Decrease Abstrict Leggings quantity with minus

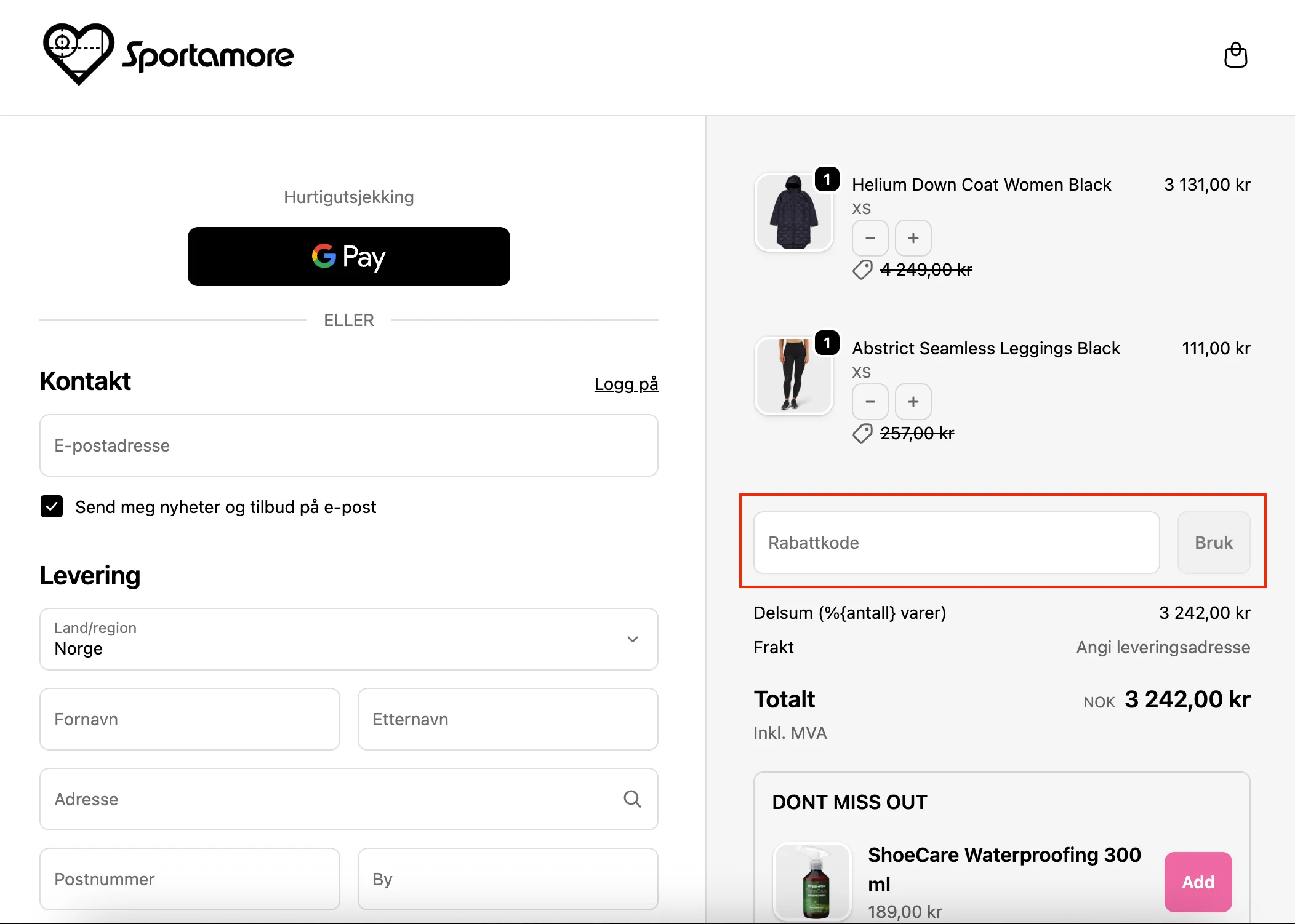870,402
